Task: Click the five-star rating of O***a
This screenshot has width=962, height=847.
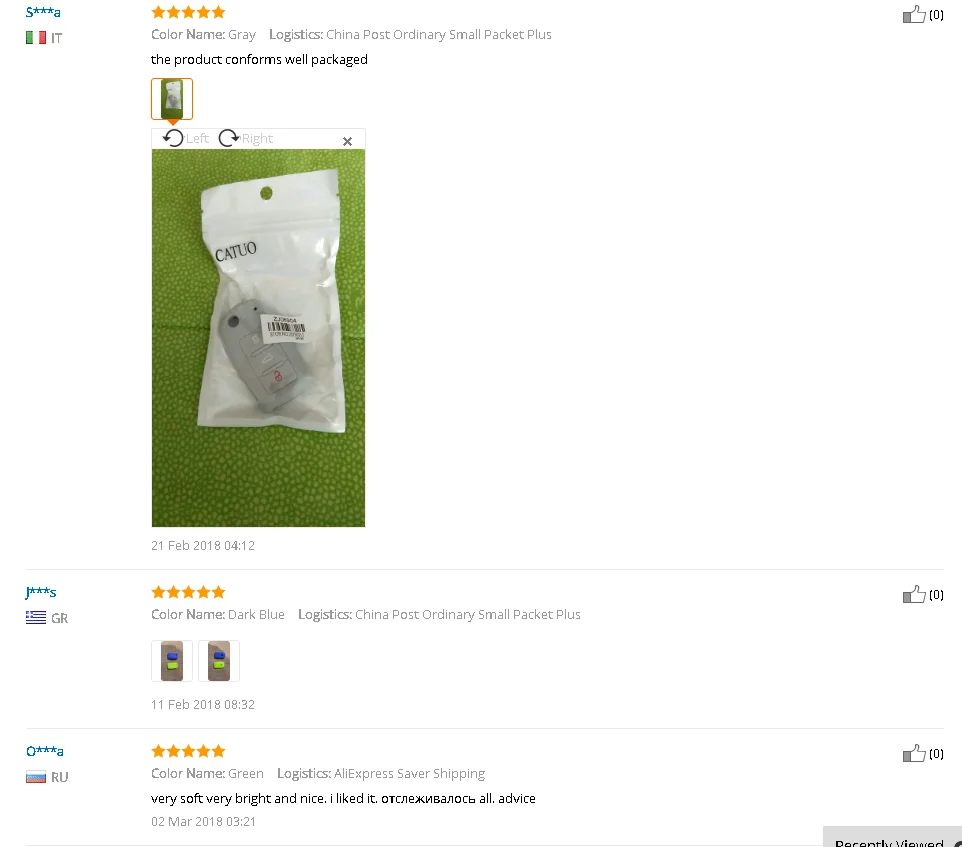Action: pyautogui.click(x=188, y=751)
